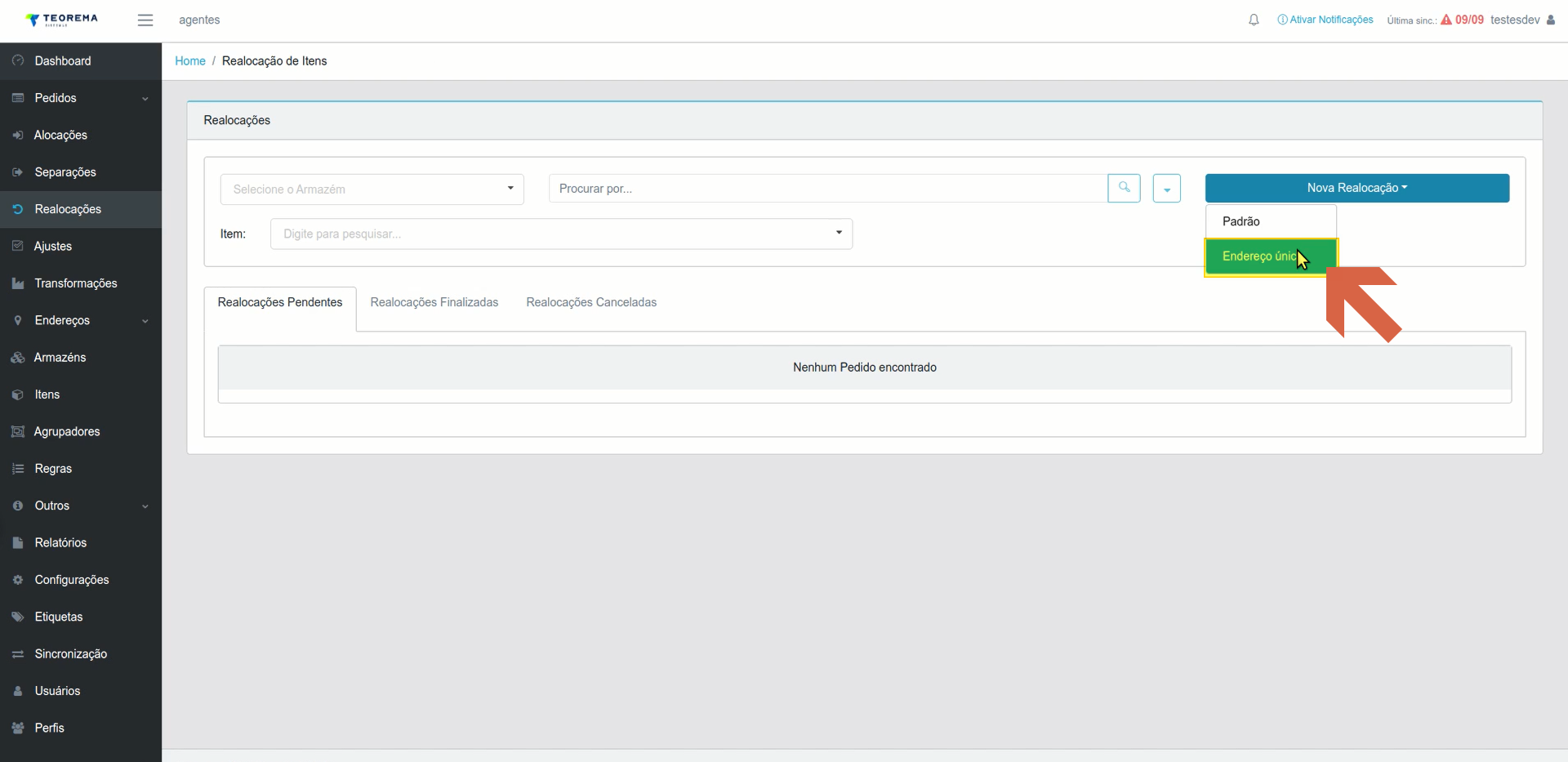Expand the Pedidos submenu chevron
1568x762 pixels.
pos(145,99)
